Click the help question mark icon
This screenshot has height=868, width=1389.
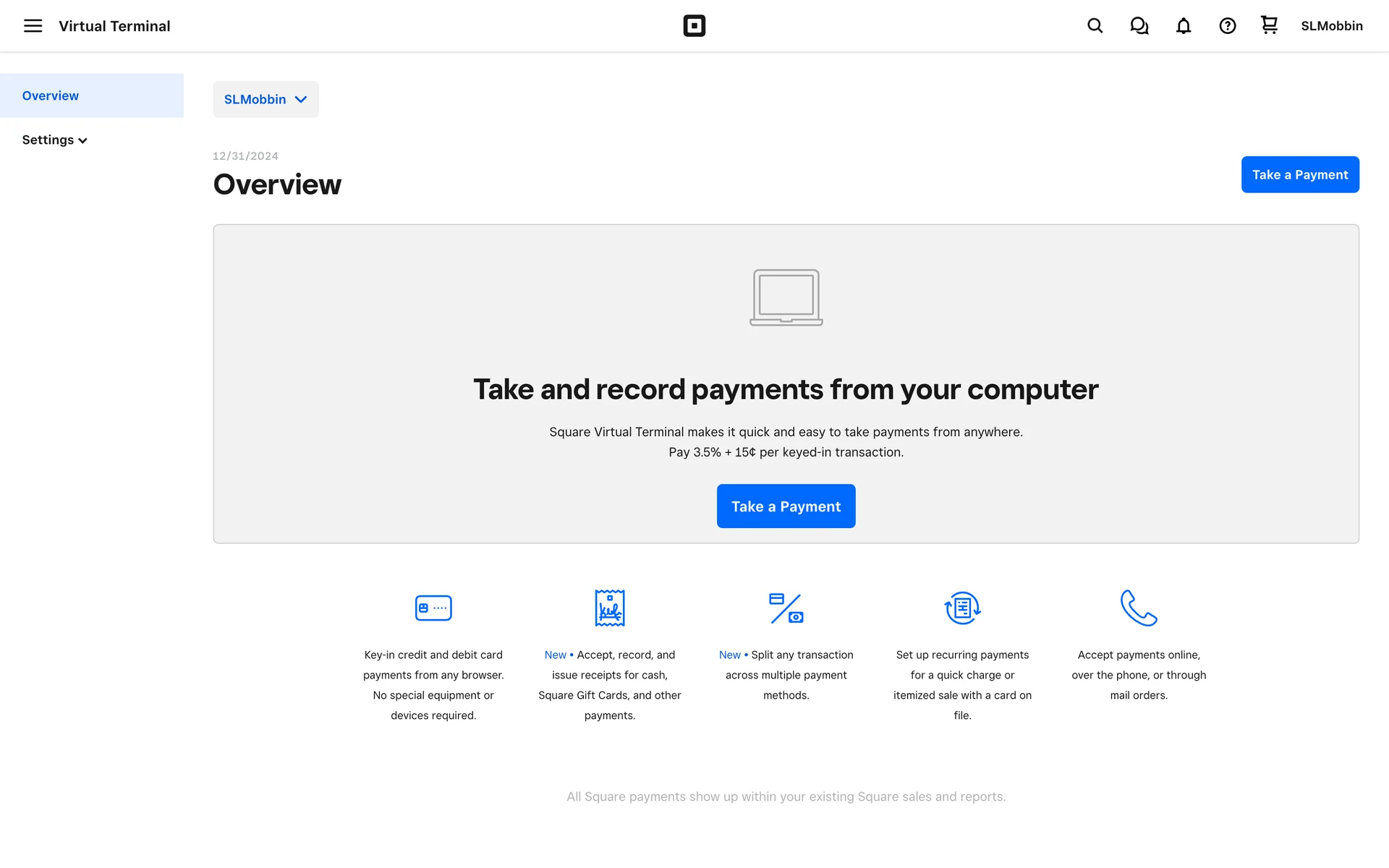pos(1227,26)
